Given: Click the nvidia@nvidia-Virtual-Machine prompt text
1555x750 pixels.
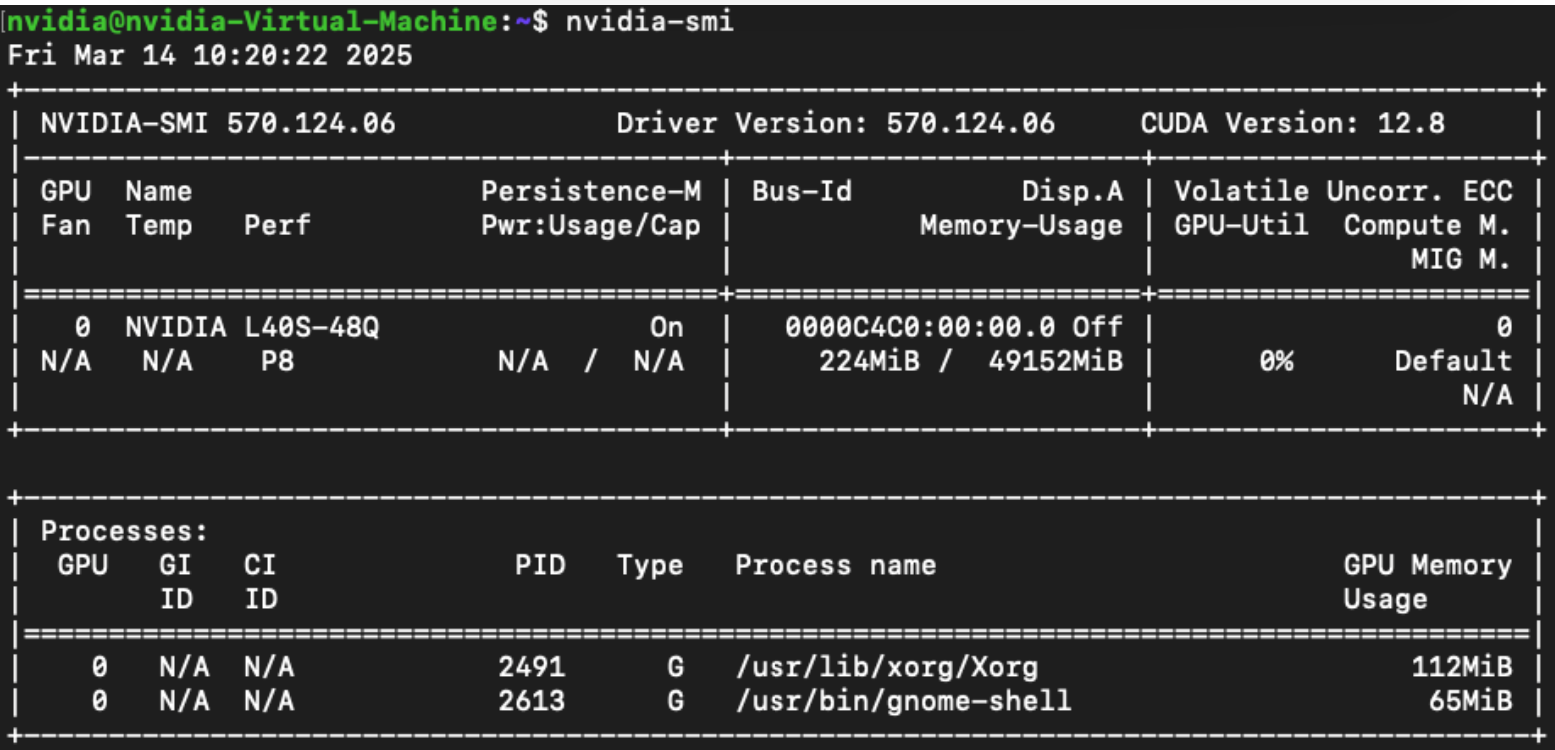Looking at the screenshot, I should 266,22.
